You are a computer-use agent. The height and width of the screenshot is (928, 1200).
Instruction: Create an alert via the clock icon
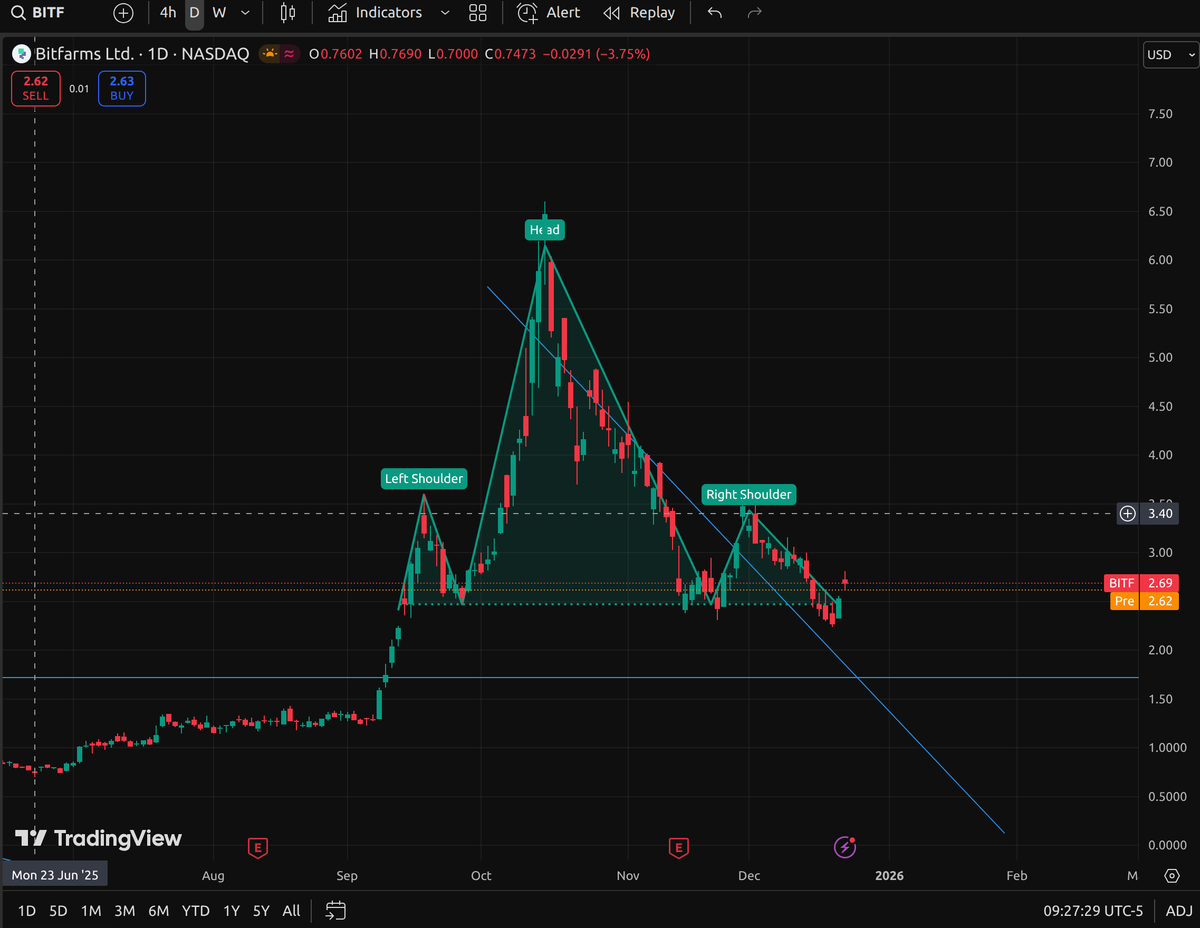[525, 13]
